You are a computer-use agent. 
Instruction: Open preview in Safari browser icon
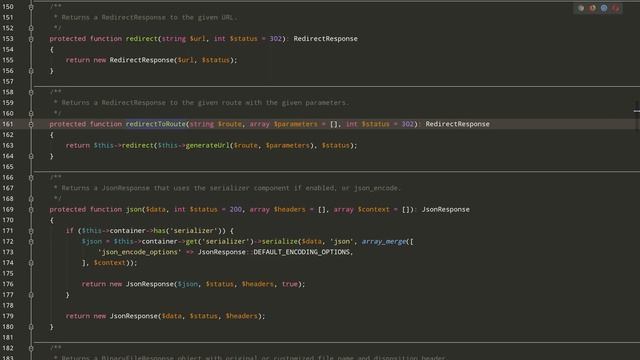(604, 8)
